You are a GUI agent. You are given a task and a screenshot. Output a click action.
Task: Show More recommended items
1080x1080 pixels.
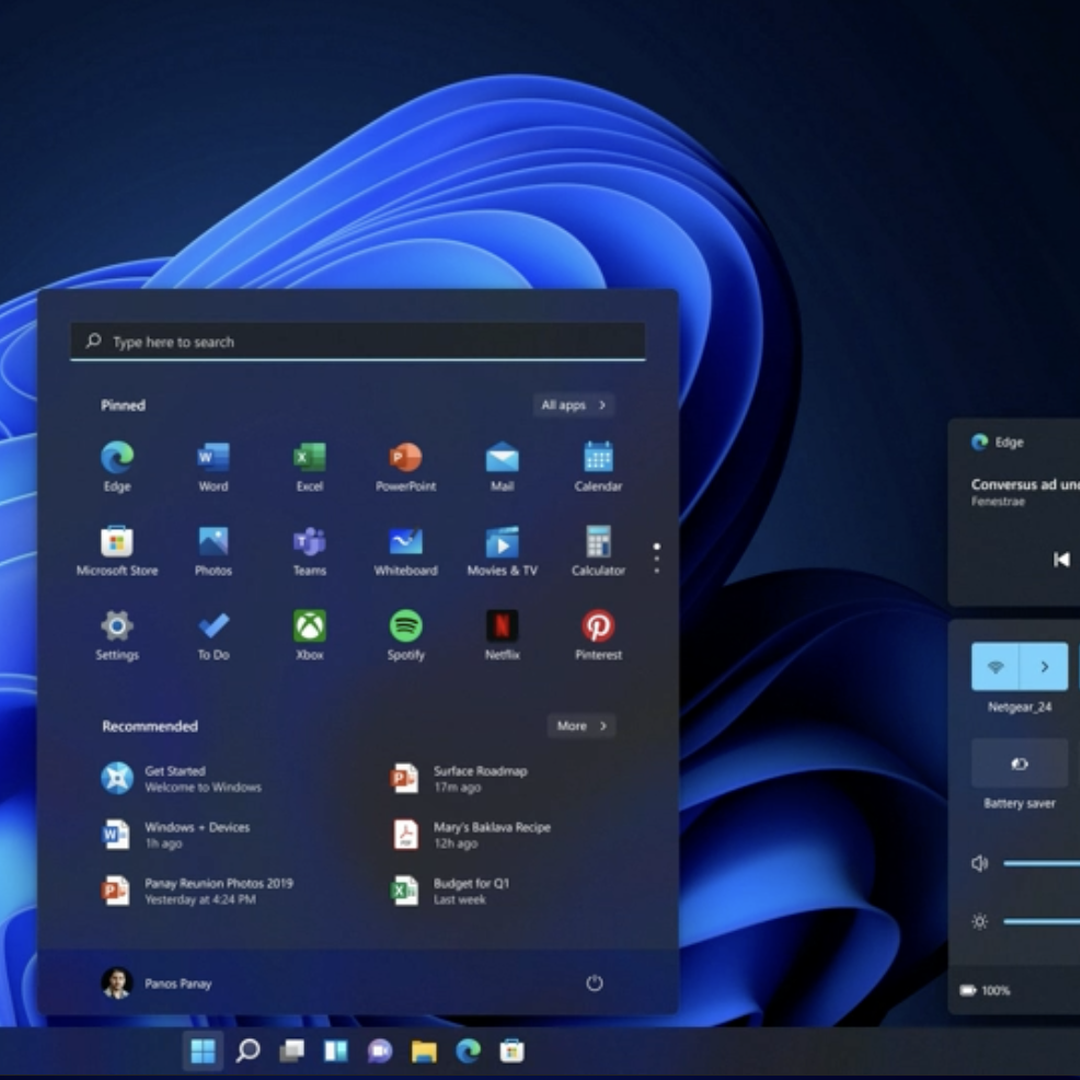pos(581,725)
